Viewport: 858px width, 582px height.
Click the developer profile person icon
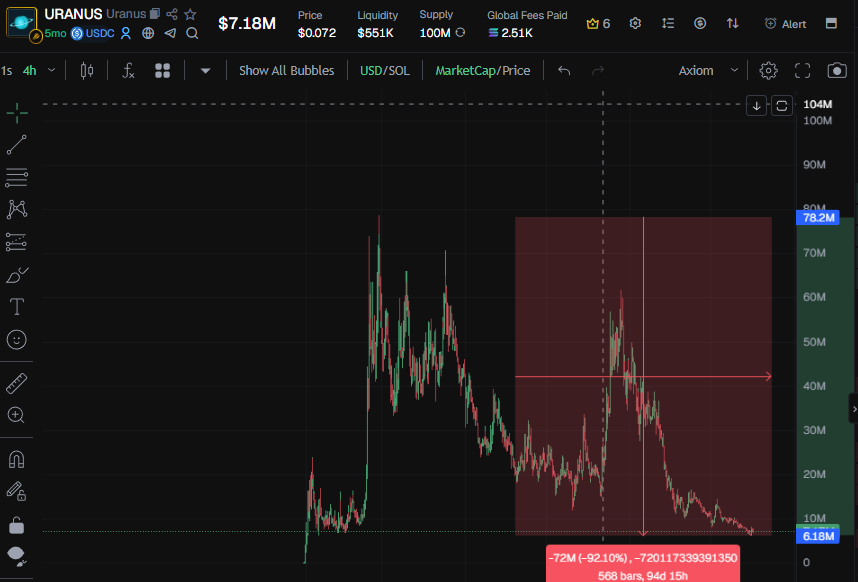coord(126,33)
